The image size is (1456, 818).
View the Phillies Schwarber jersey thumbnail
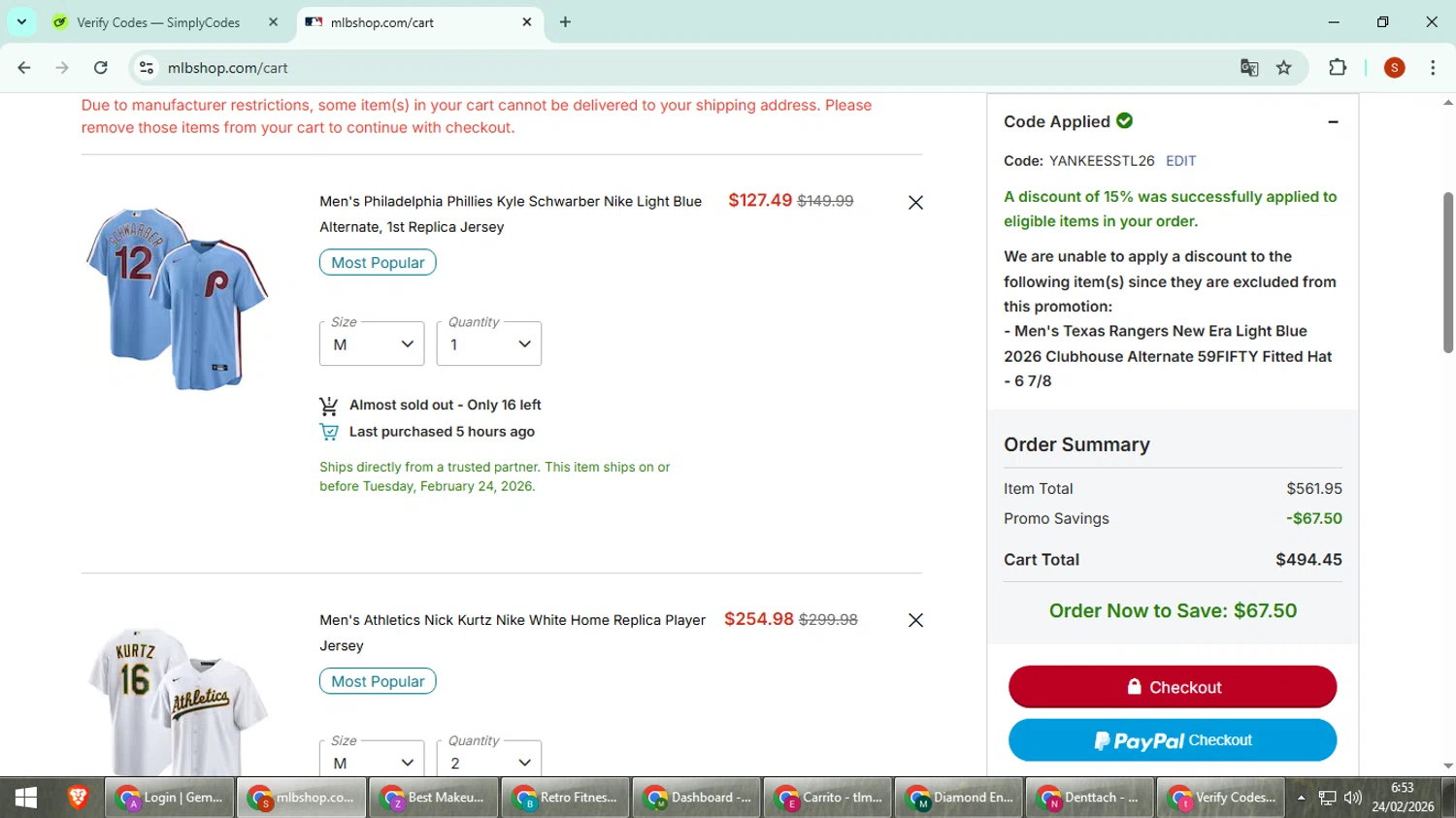click(177, 299)
